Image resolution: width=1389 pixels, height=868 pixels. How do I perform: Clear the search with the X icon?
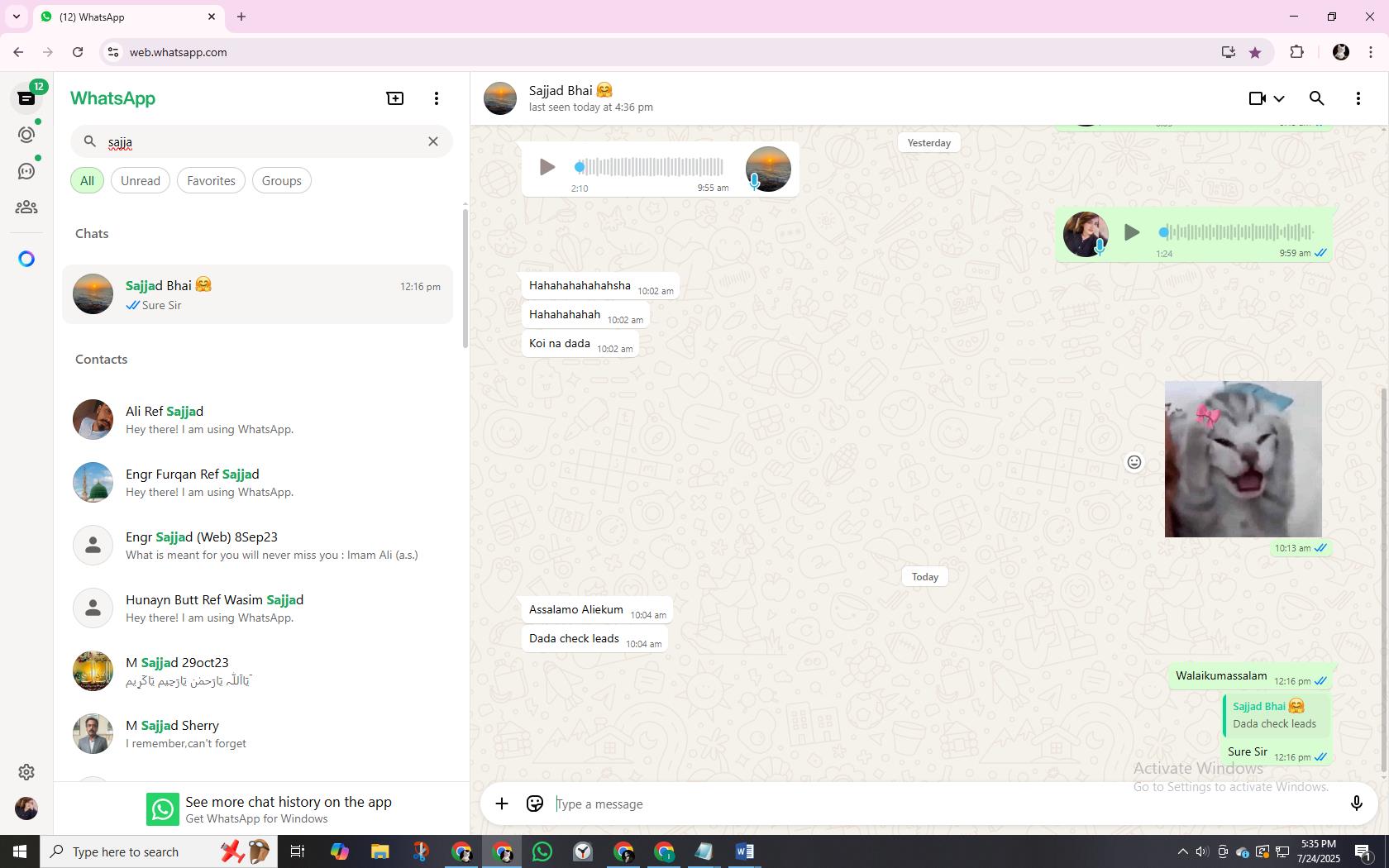[433, 141]
